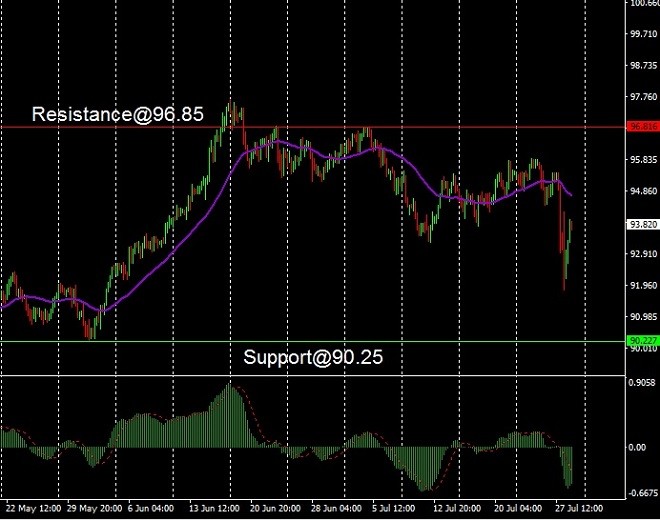Select the red 96.816 resistance price tag
Screen dimensions: 660x521
[x=643, y=126]
